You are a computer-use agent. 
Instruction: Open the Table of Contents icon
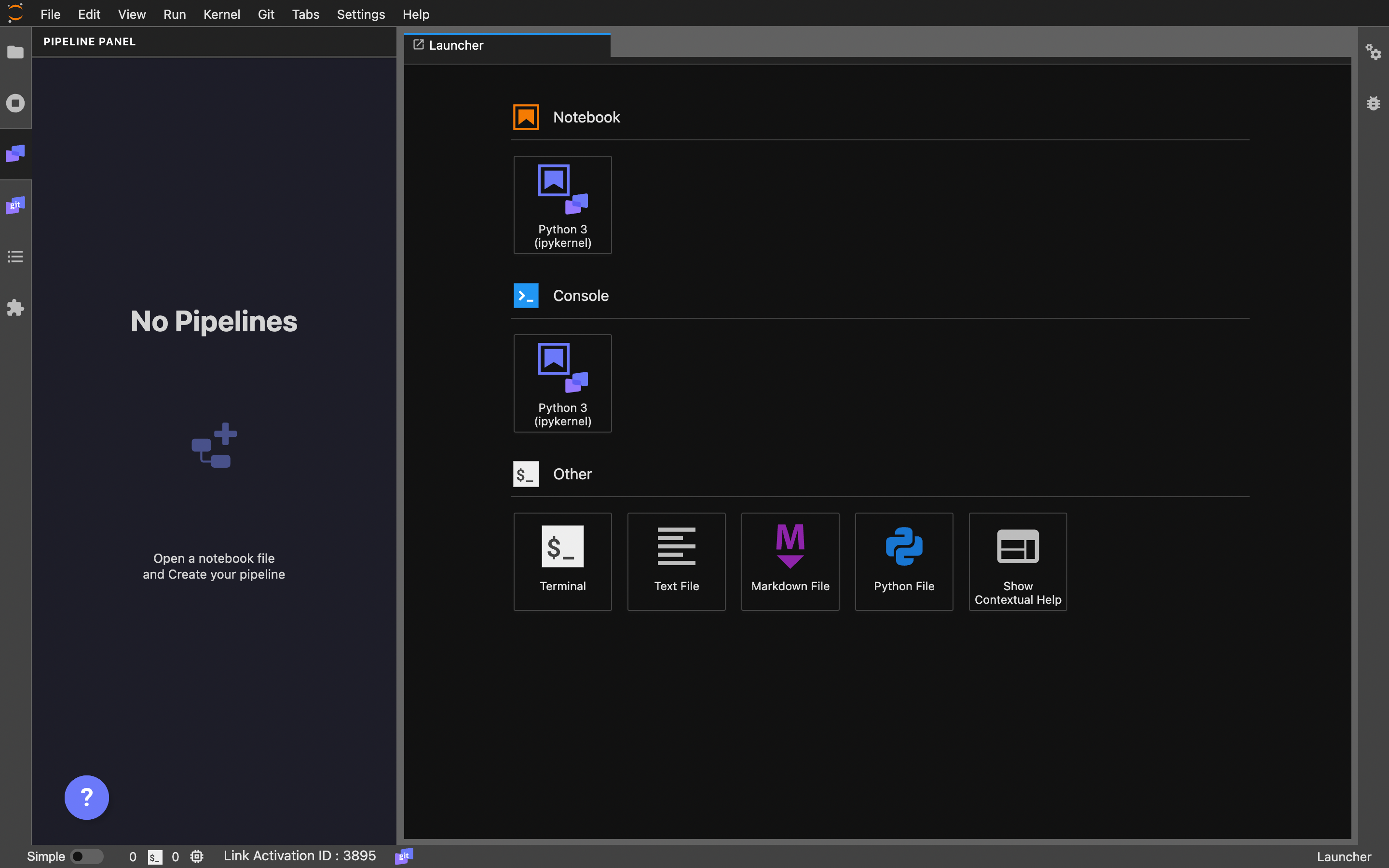(x=15, y=257)
